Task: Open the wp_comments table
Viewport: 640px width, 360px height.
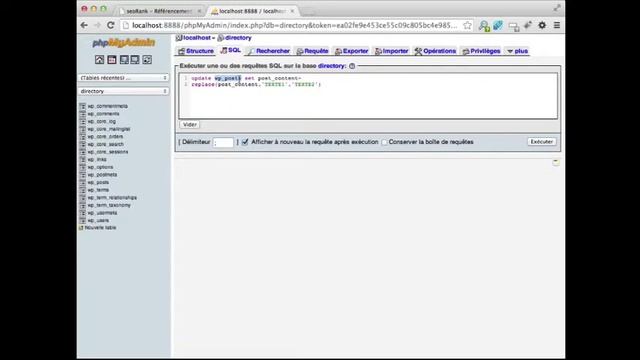Action: click(103, 114)
